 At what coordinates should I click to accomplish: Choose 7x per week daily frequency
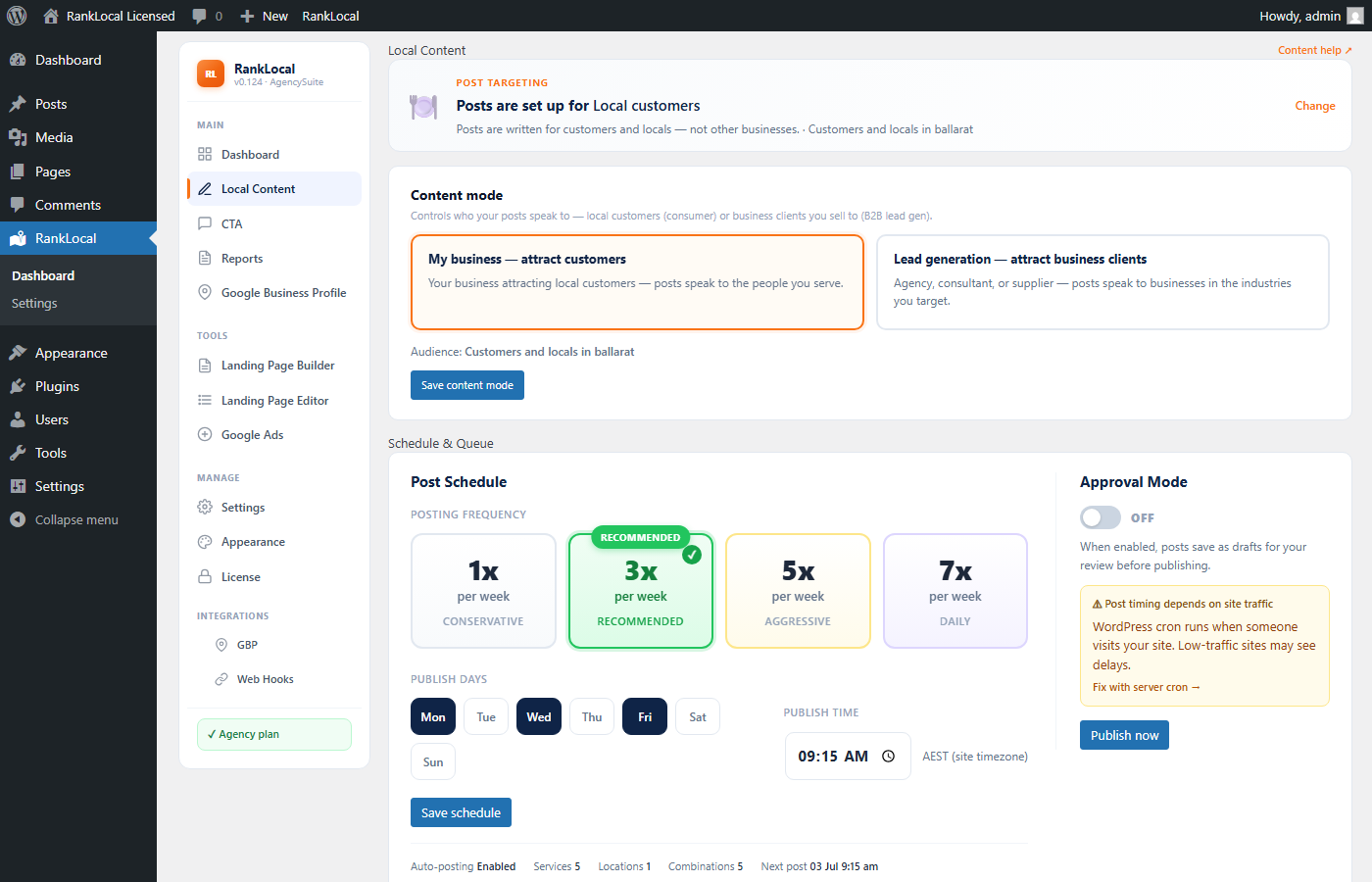pos(955,591)
